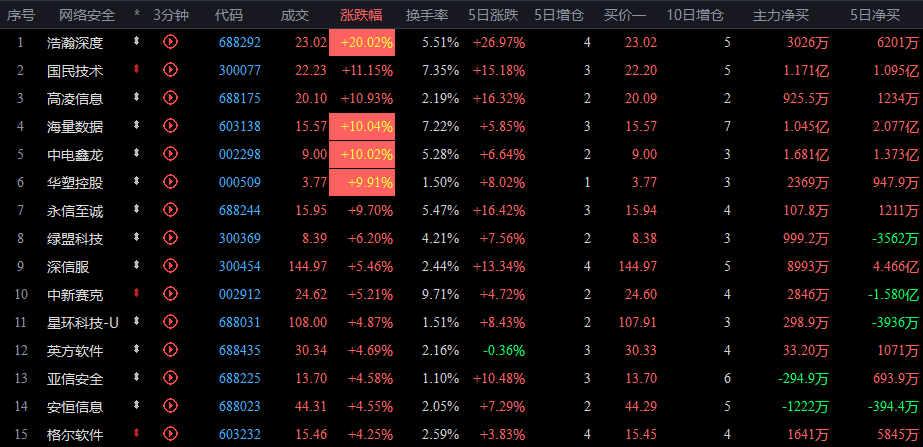
Task: Click the red marker icon beside 中新赛克
Action: [x=137, y=293]
